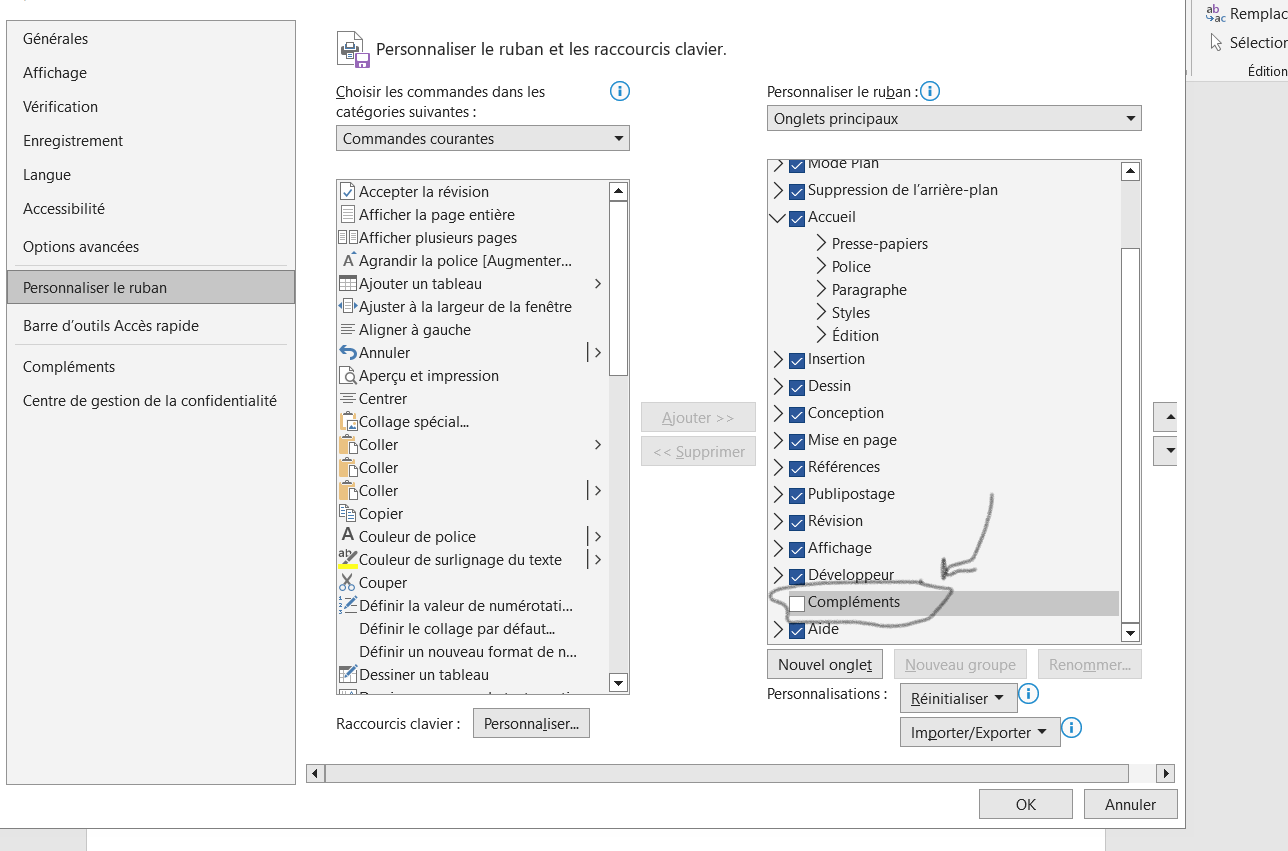Click the Couper scissors icon
Viewport: 1288px width, 851px height.
point(348,582)
